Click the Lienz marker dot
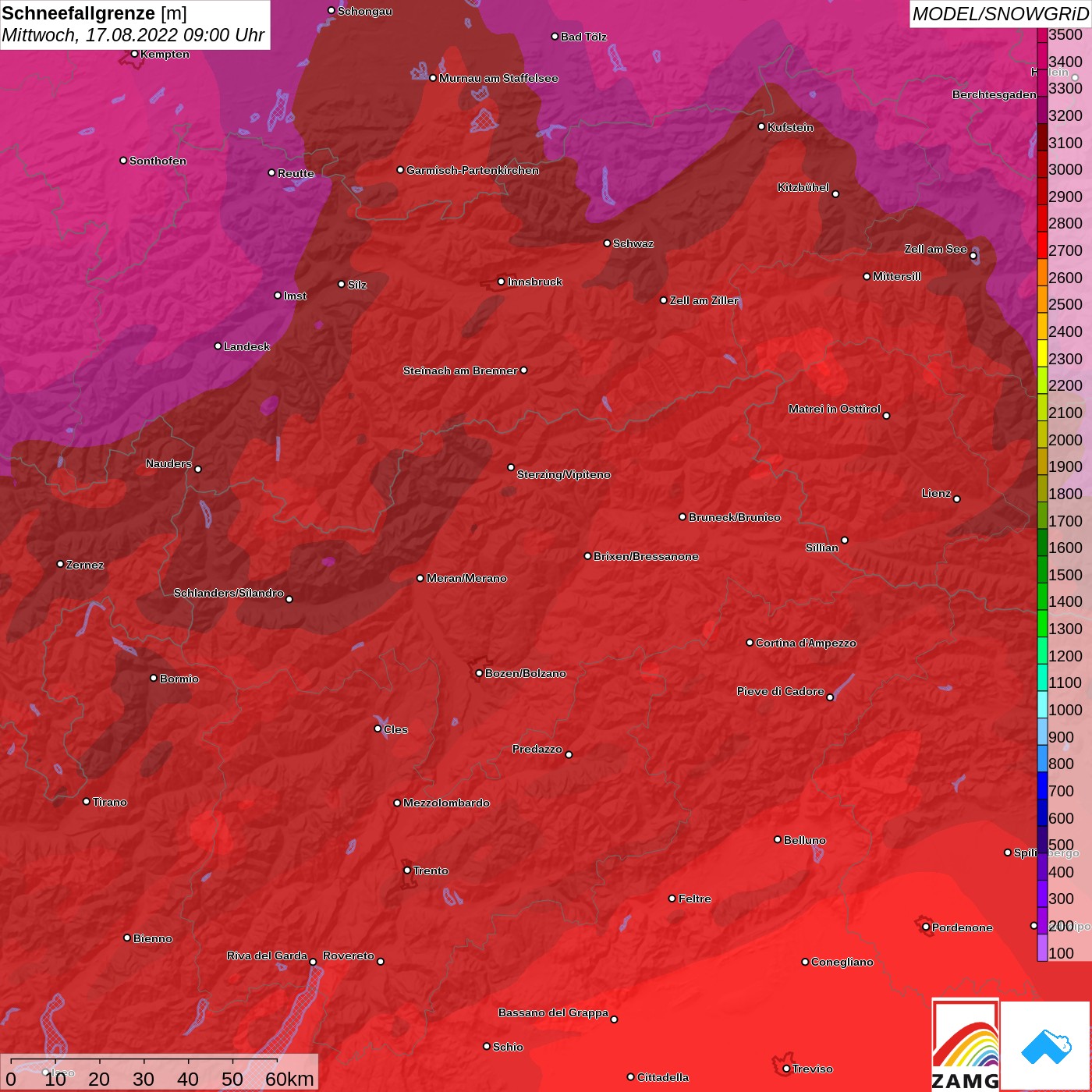This screenshot has height=1092, width=1092. coord(957,499)
